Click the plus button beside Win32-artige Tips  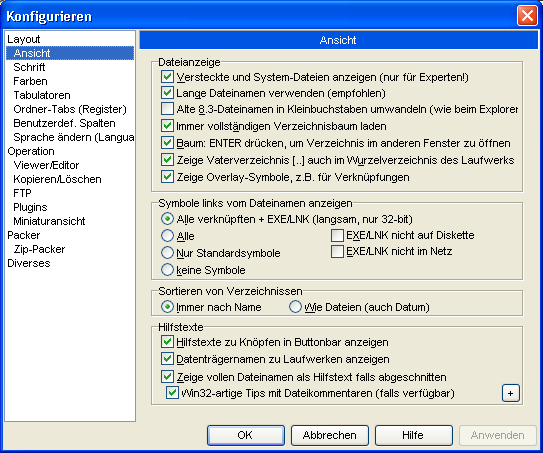click(511, 393)
